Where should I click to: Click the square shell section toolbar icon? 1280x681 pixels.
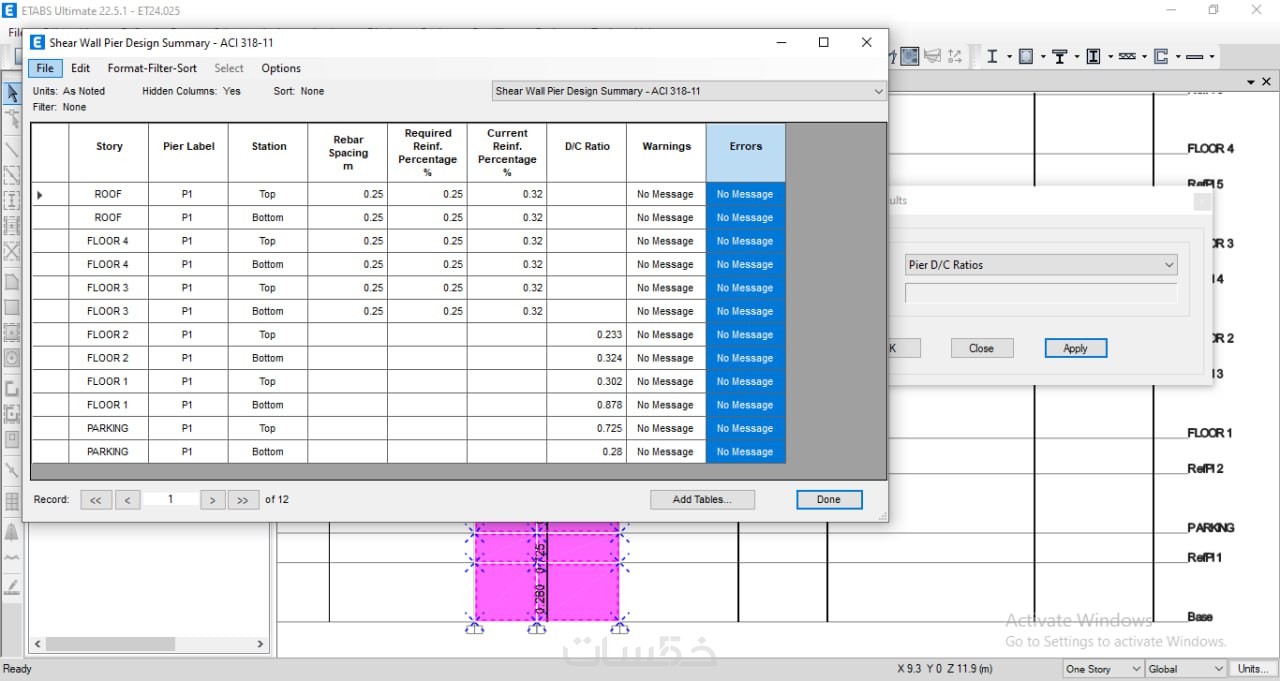[1026, 56]
